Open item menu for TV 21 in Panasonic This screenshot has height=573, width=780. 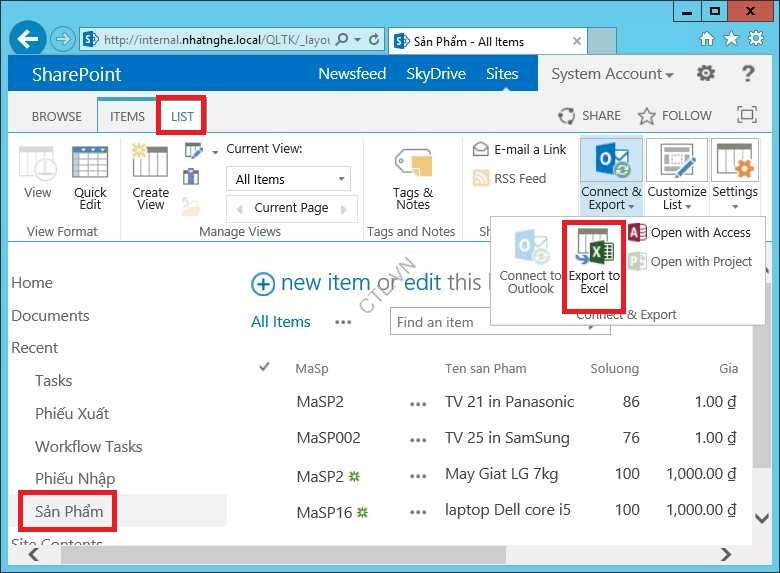[418, 404]
